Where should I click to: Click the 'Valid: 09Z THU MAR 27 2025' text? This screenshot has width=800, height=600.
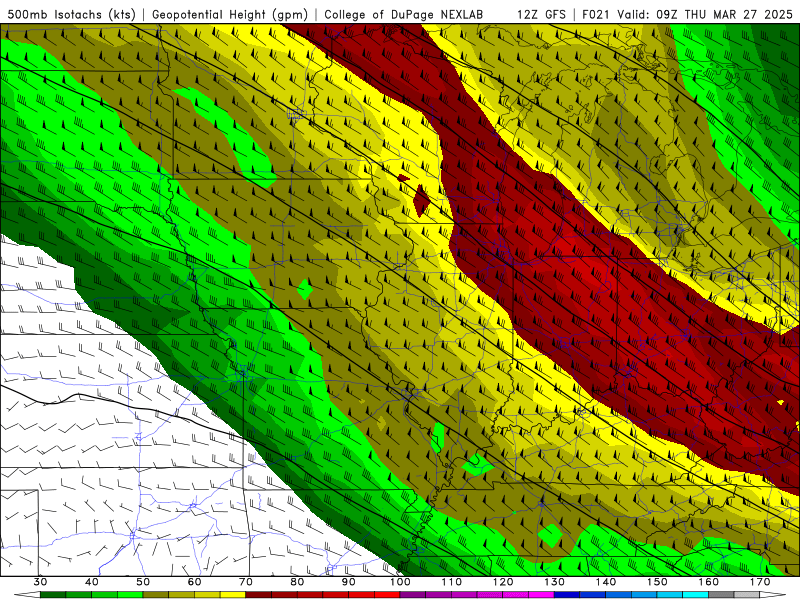point(705,15)
